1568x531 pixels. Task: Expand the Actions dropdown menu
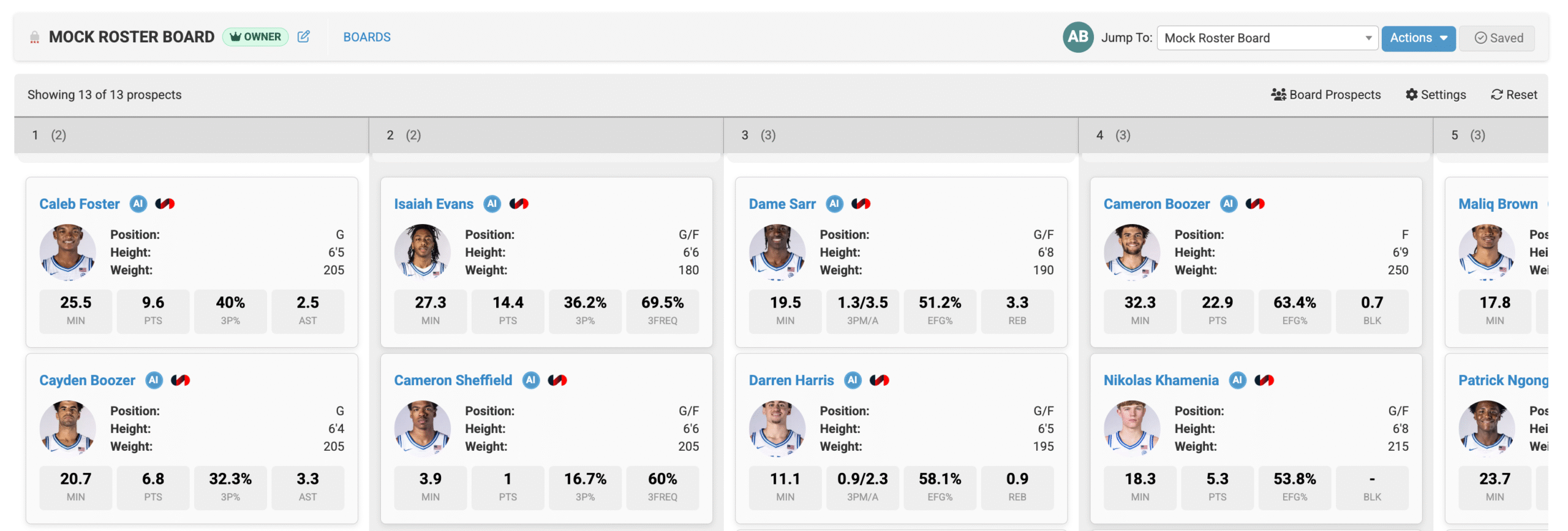1418,38
